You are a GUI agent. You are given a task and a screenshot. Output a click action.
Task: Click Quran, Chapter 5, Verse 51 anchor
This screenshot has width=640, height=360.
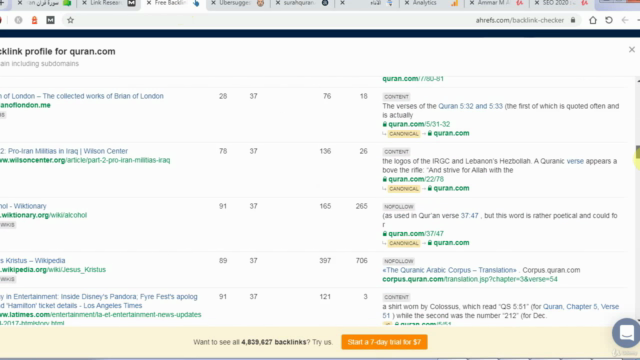click(x=500, y=311)
